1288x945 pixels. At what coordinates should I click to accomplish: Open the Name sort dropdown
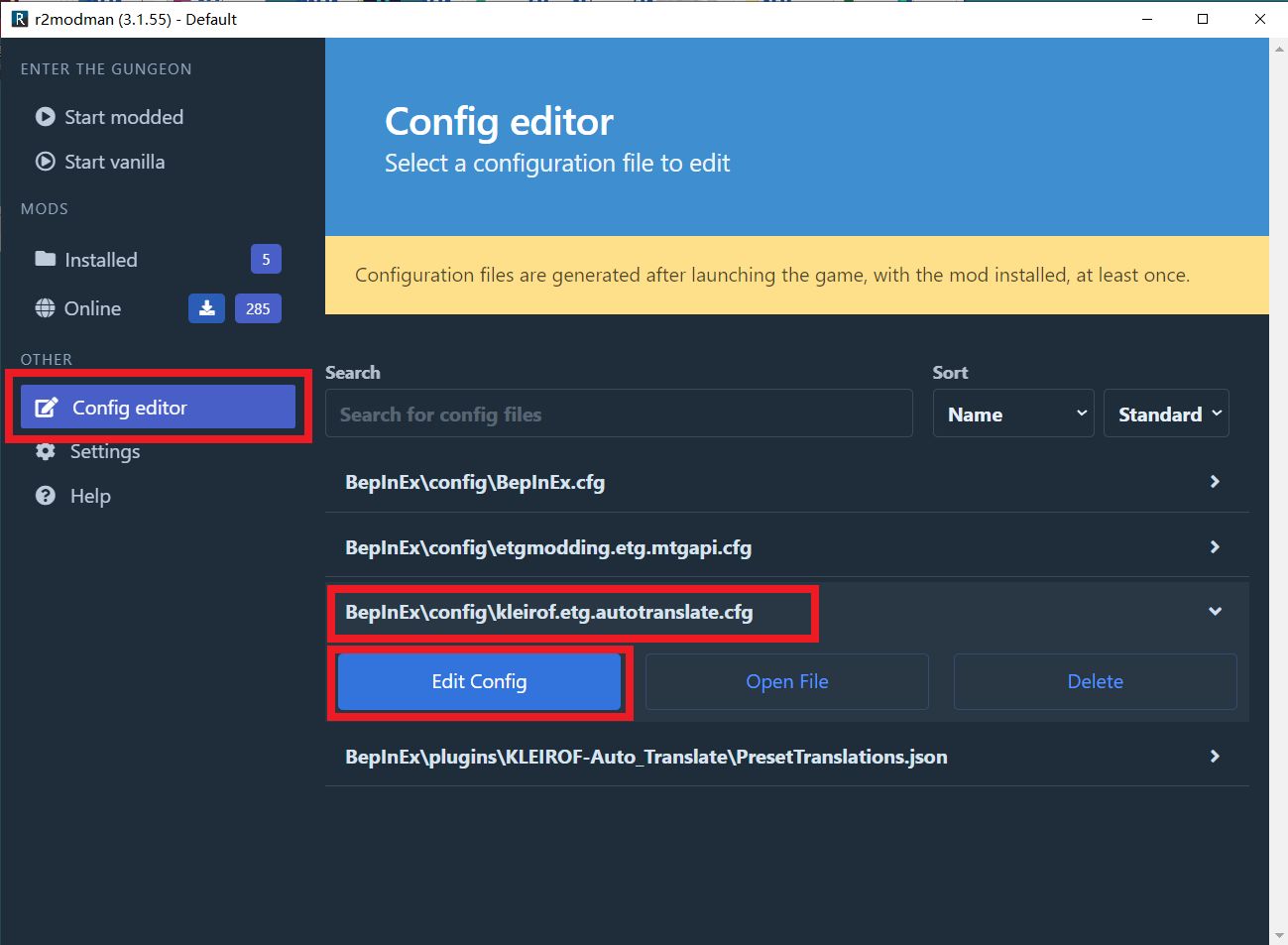coord(1013,413)
